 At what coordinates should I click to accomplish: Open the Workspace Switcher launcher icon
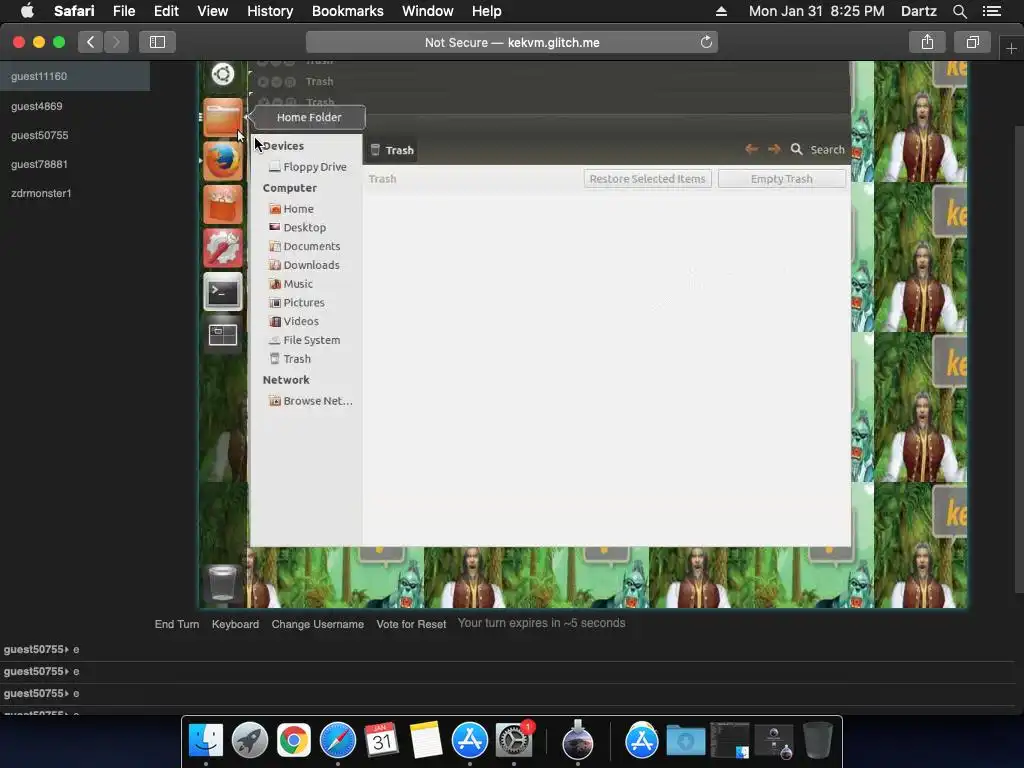tap(223, 335)
